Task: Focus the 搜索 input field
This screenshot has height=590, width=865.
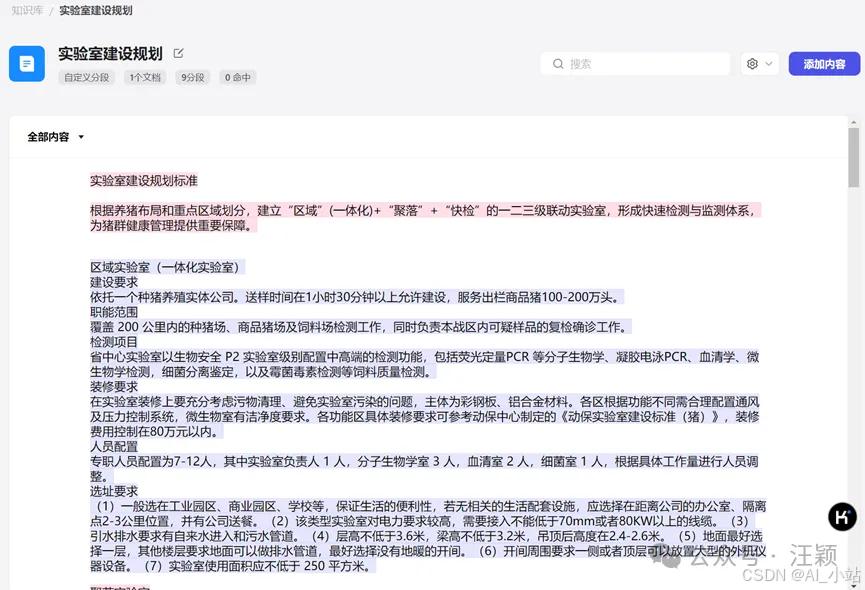Action: (x=636, y=64)
